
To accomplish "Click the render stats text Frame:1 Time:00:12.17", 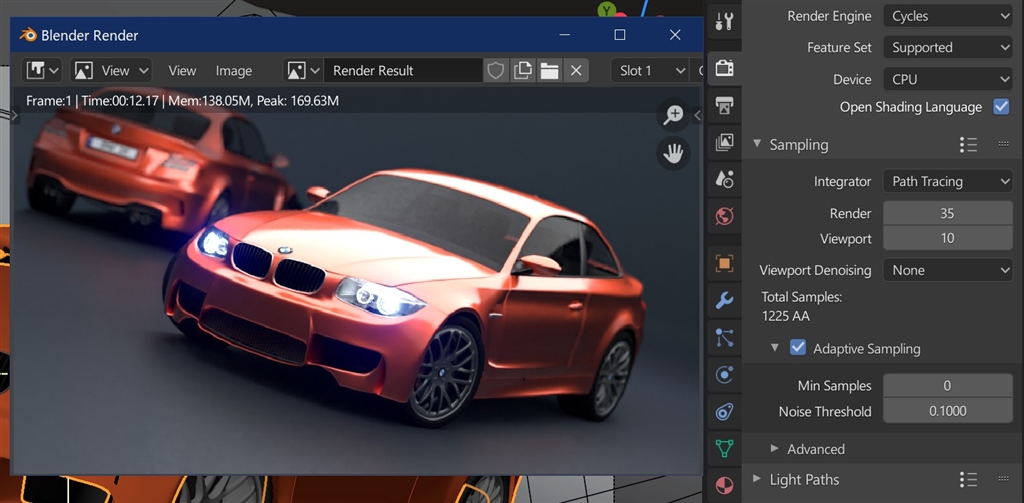I will 182,101.
